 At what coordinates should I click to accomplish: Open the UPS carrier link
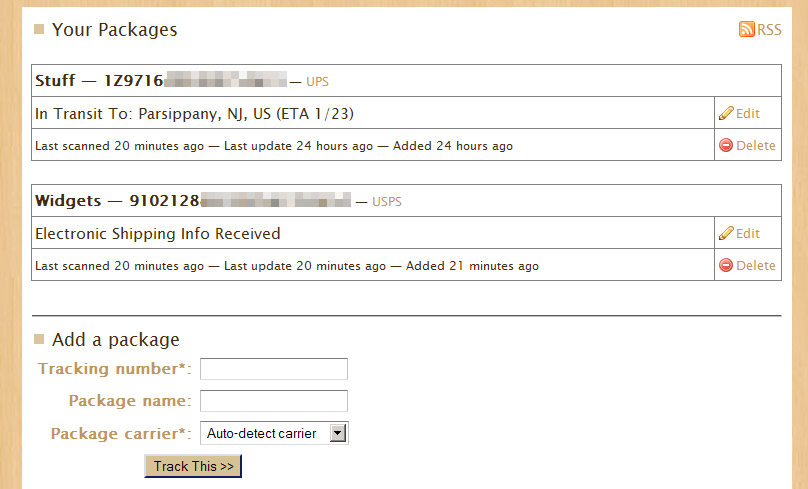click(x=317, y=81)
